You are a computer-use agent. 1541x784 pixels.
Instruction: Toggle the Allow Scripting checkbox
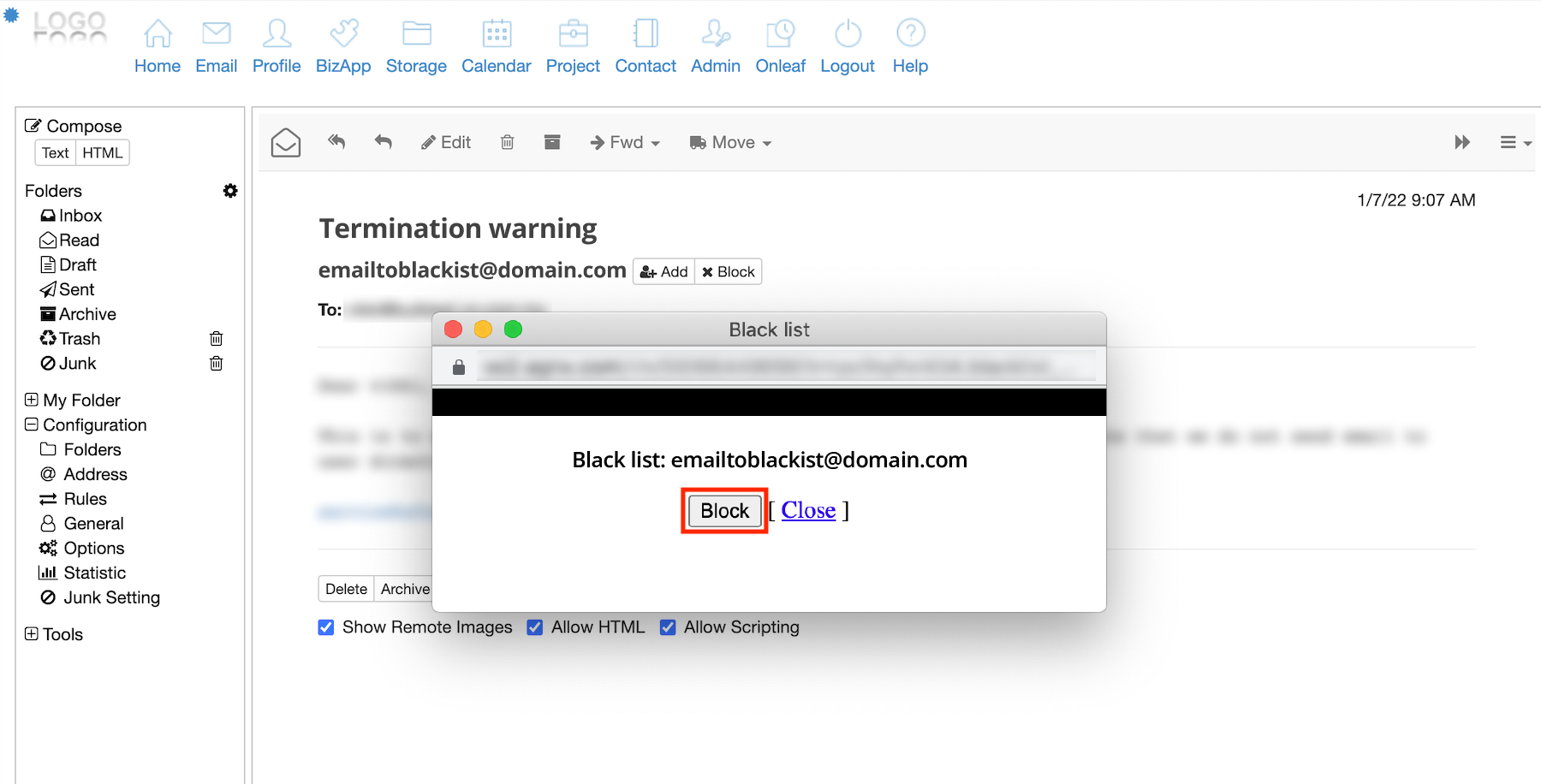click(x=668, y=627)
